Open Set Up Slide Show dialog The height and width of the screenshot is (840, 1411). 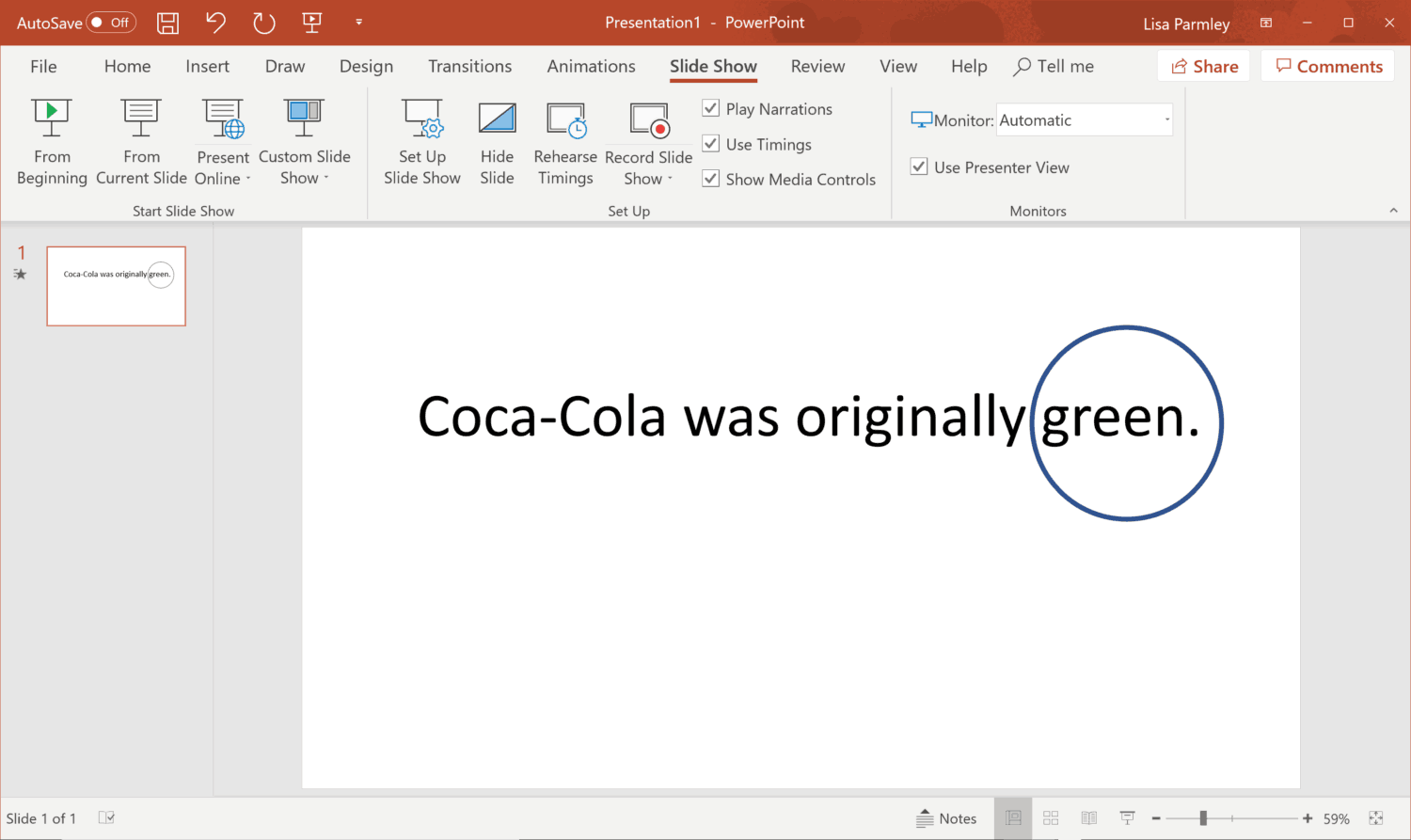421,141
